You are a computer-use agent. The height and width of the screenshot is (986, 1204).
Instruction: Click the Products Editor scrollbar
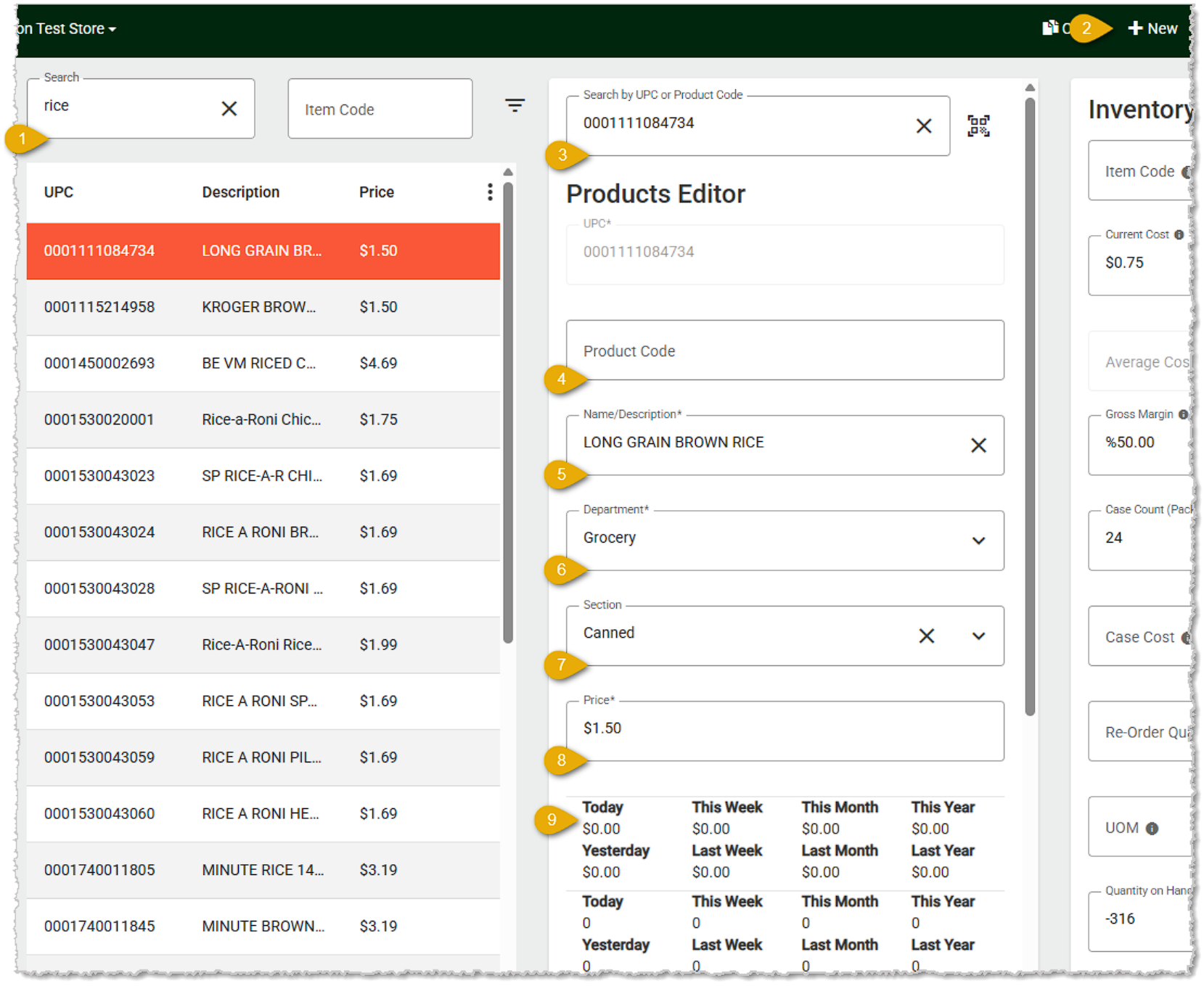tap(1030, 406)
